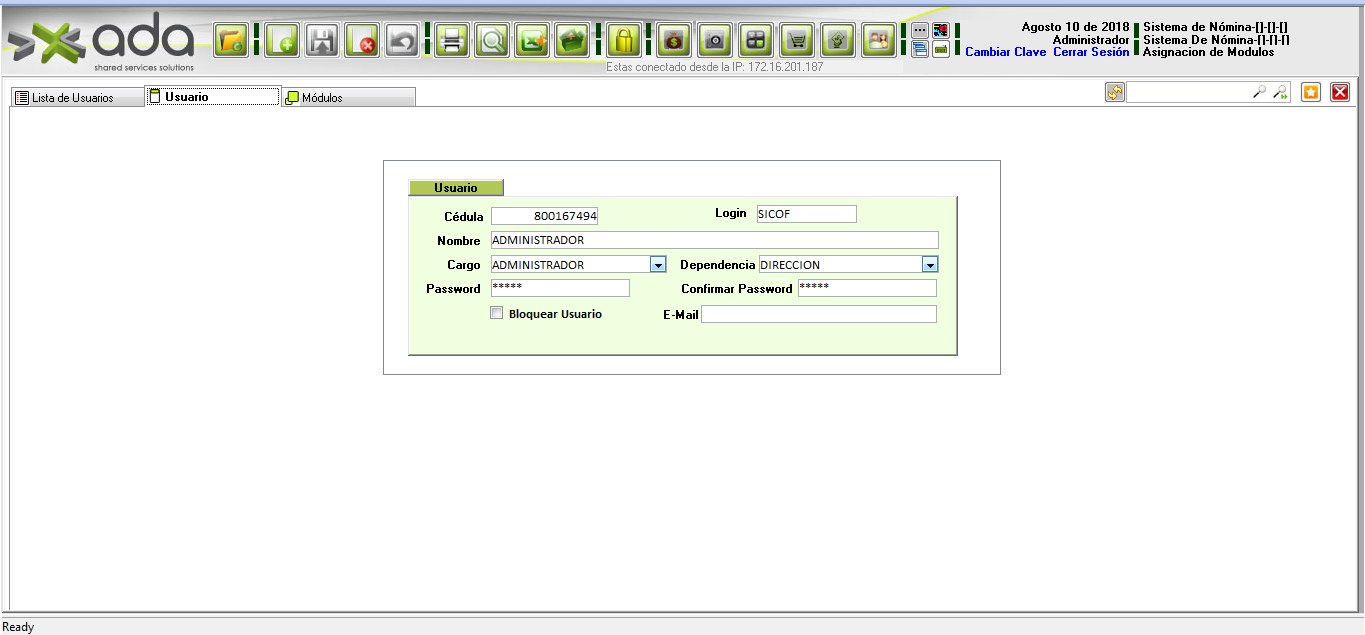The height and width of the screenshot is (635, 1365).
Task: Click the Cambiar Clave link
Action: tap(1005, 52)
